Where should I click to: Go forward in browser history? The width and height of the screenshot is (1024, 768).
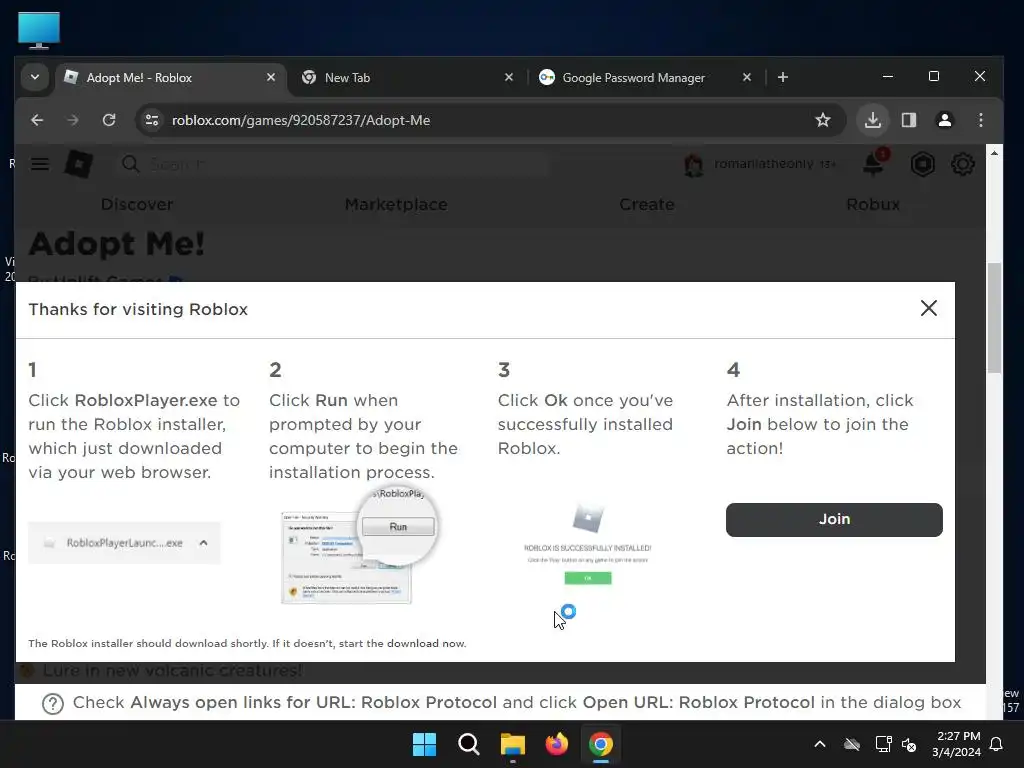(x=73, y=120)
